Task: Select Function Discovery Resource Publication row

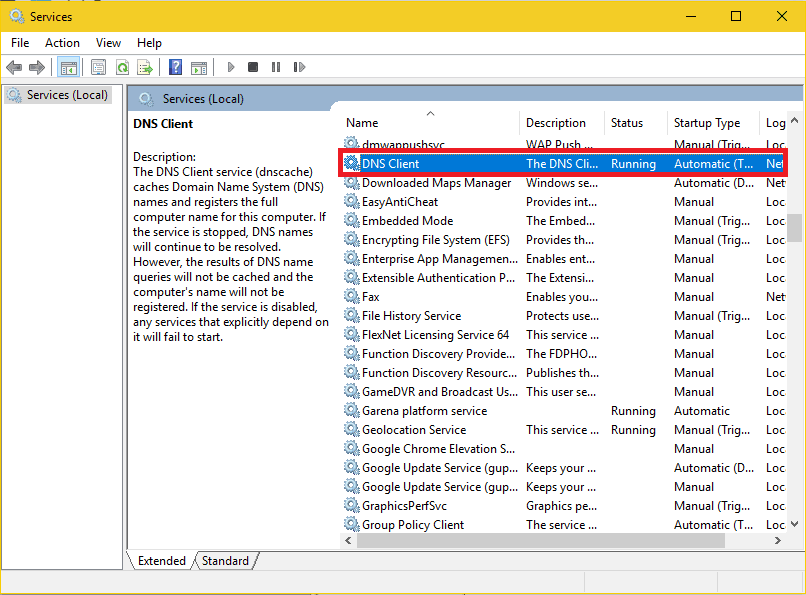Action: click(x=564, y=373)
